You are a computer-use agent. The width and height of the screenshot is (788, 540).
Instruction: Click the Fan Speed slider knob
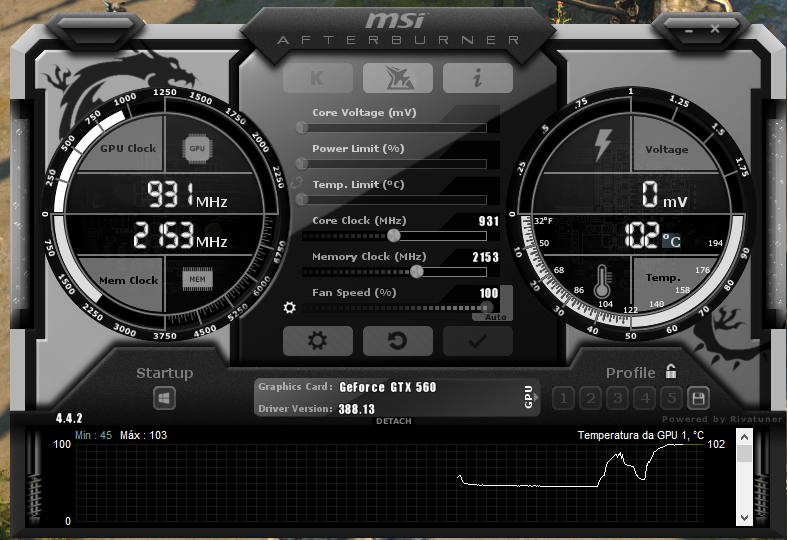click(x=486, y=307)
